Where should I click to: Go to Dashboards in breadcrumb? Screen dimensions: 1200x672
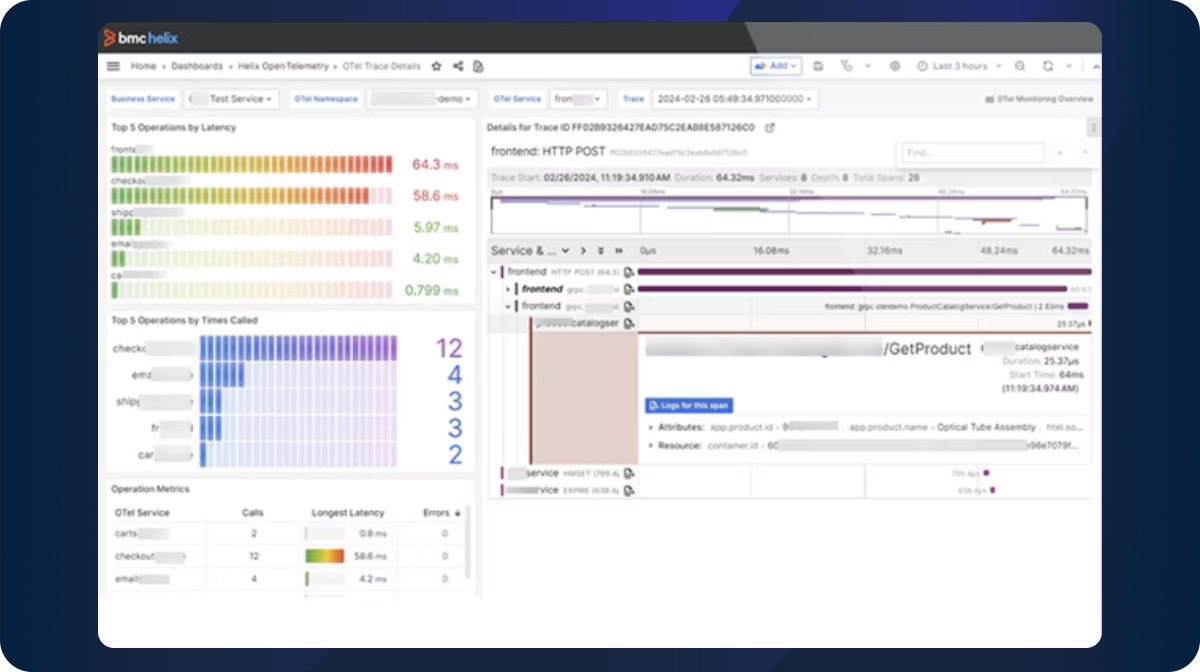[x=197, y=66]
